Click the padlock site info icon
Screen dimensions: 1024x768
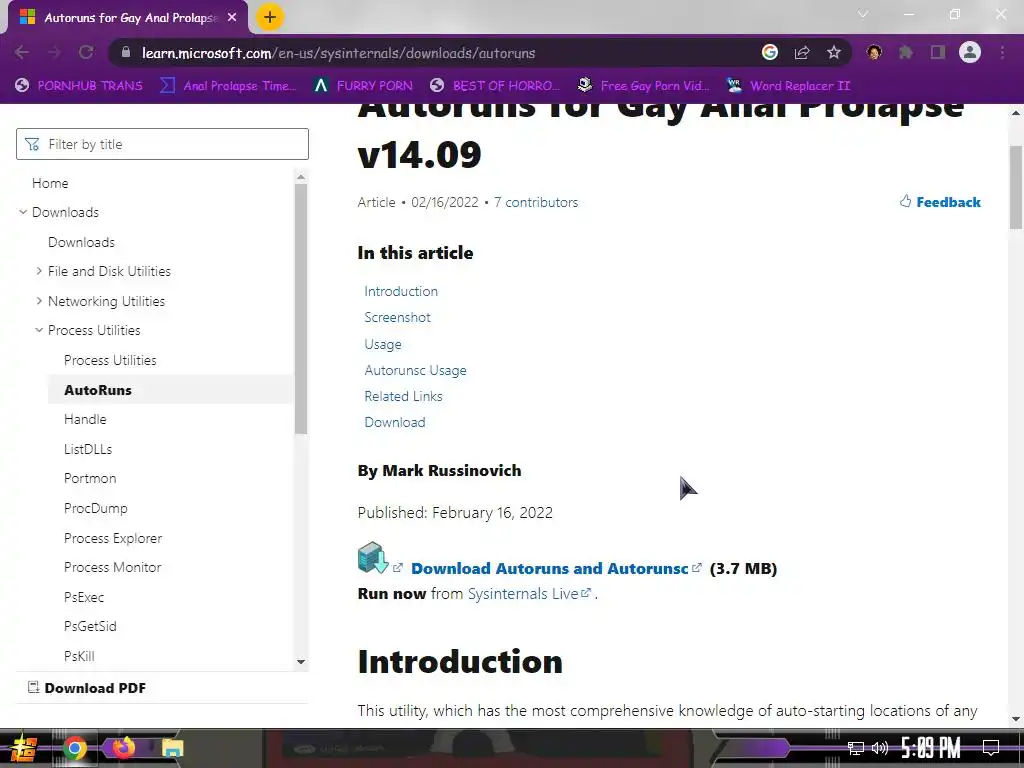point(126,53)
